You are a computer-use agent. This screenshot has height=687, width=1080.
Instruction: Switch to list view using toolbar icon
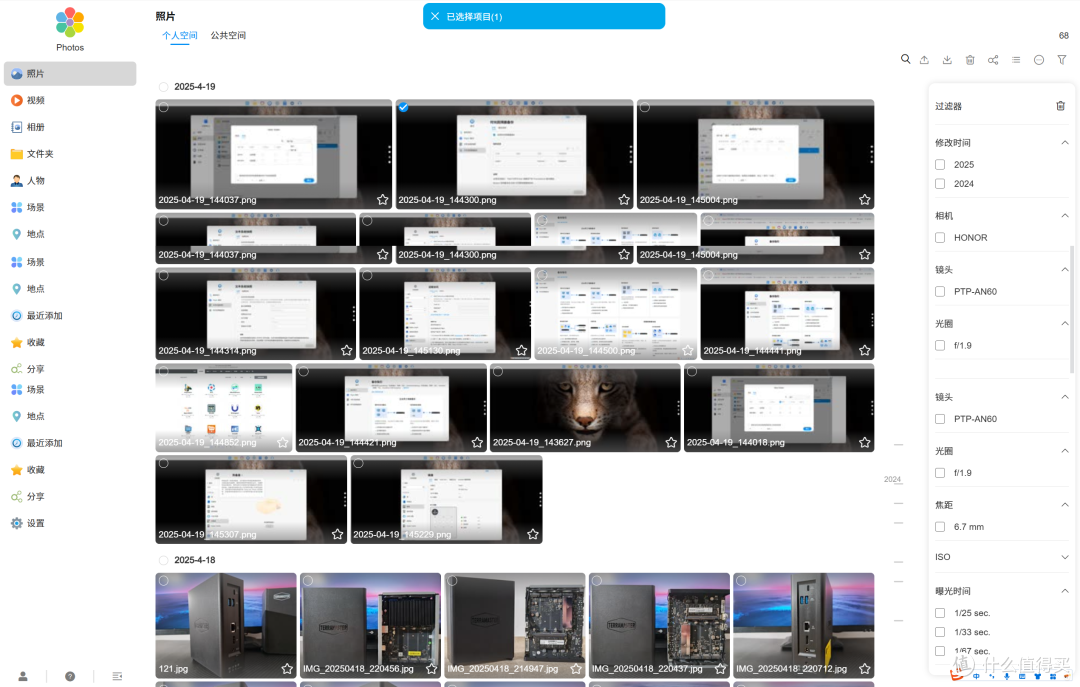tap(1016, 60)
